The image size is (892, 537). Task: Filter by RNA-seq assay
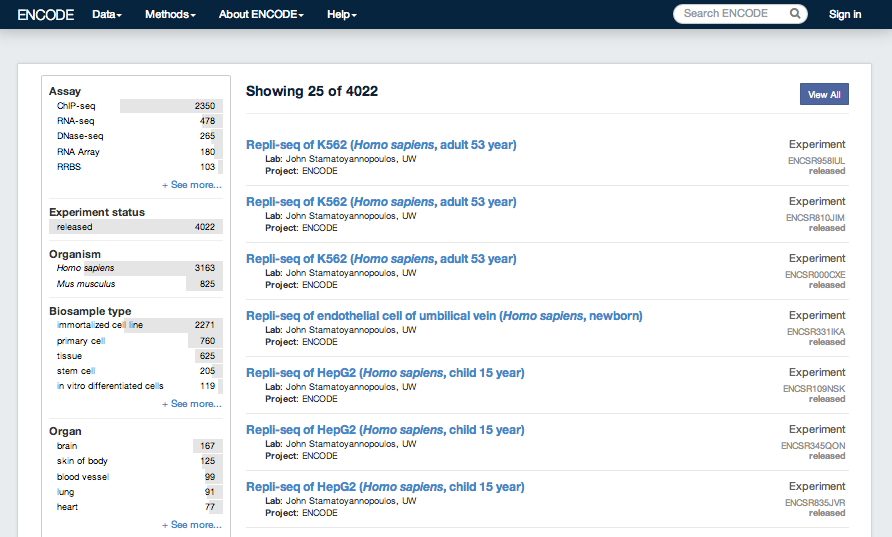pyautogui.click(x=76, y=121)
